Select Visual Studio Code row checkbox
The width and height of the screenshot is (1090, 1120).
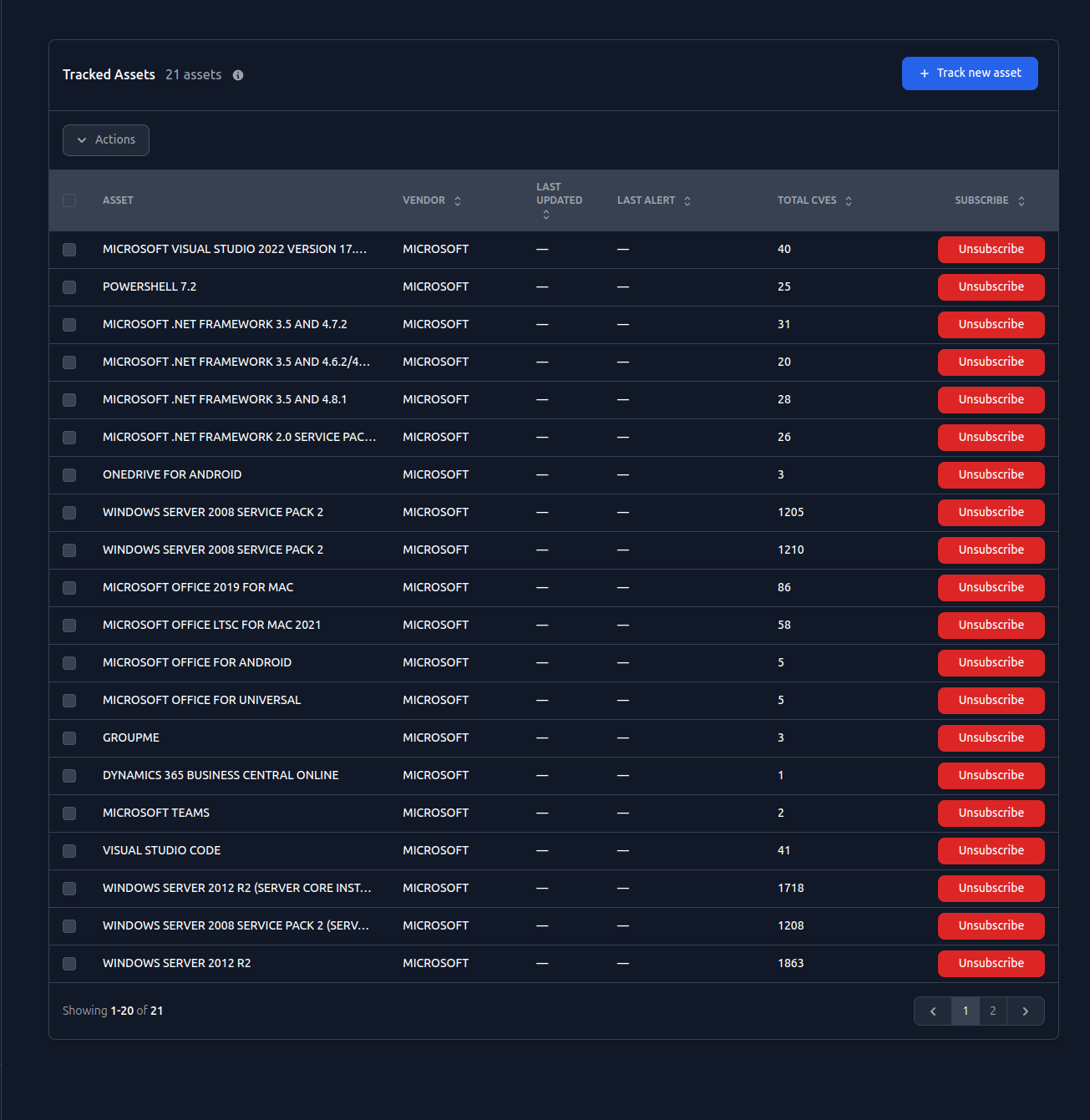point(69,851)
